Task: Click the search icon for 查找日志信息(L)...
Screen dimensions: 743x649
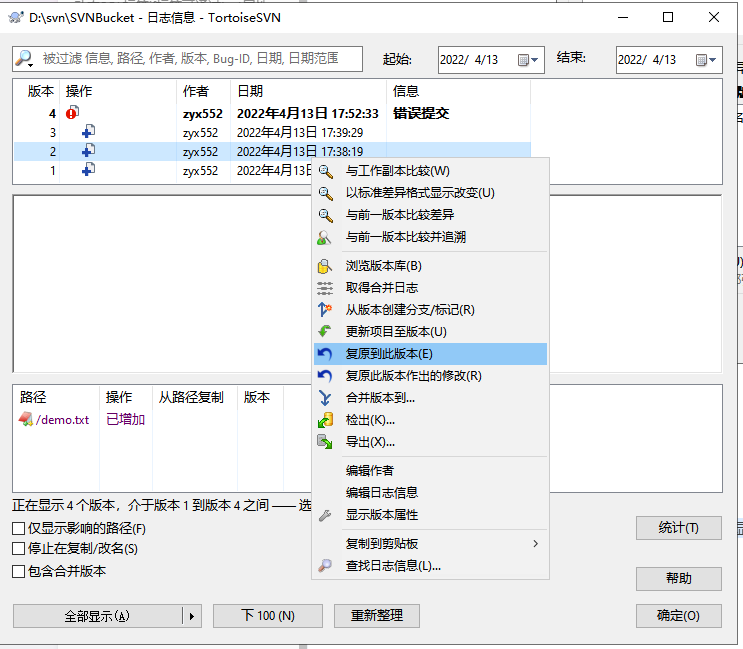Action: pos(325,566)
